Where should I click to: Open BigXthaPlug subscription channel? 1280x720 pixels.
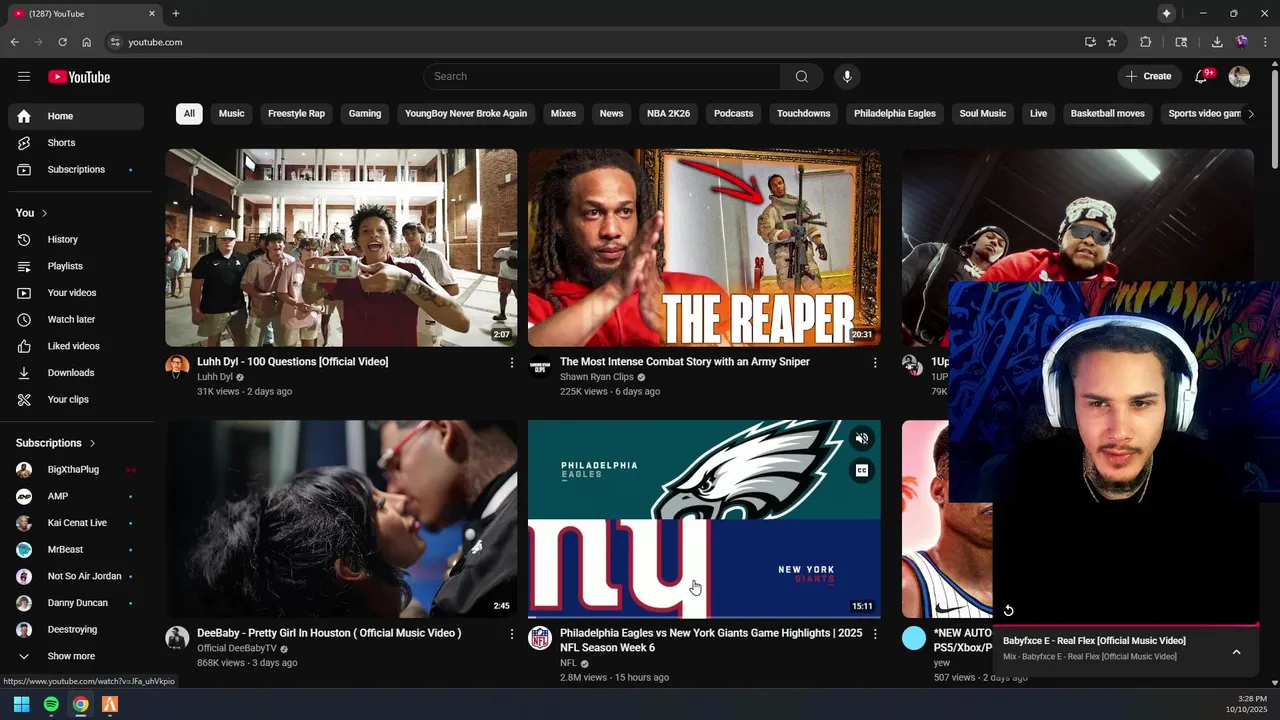[76, 469]
